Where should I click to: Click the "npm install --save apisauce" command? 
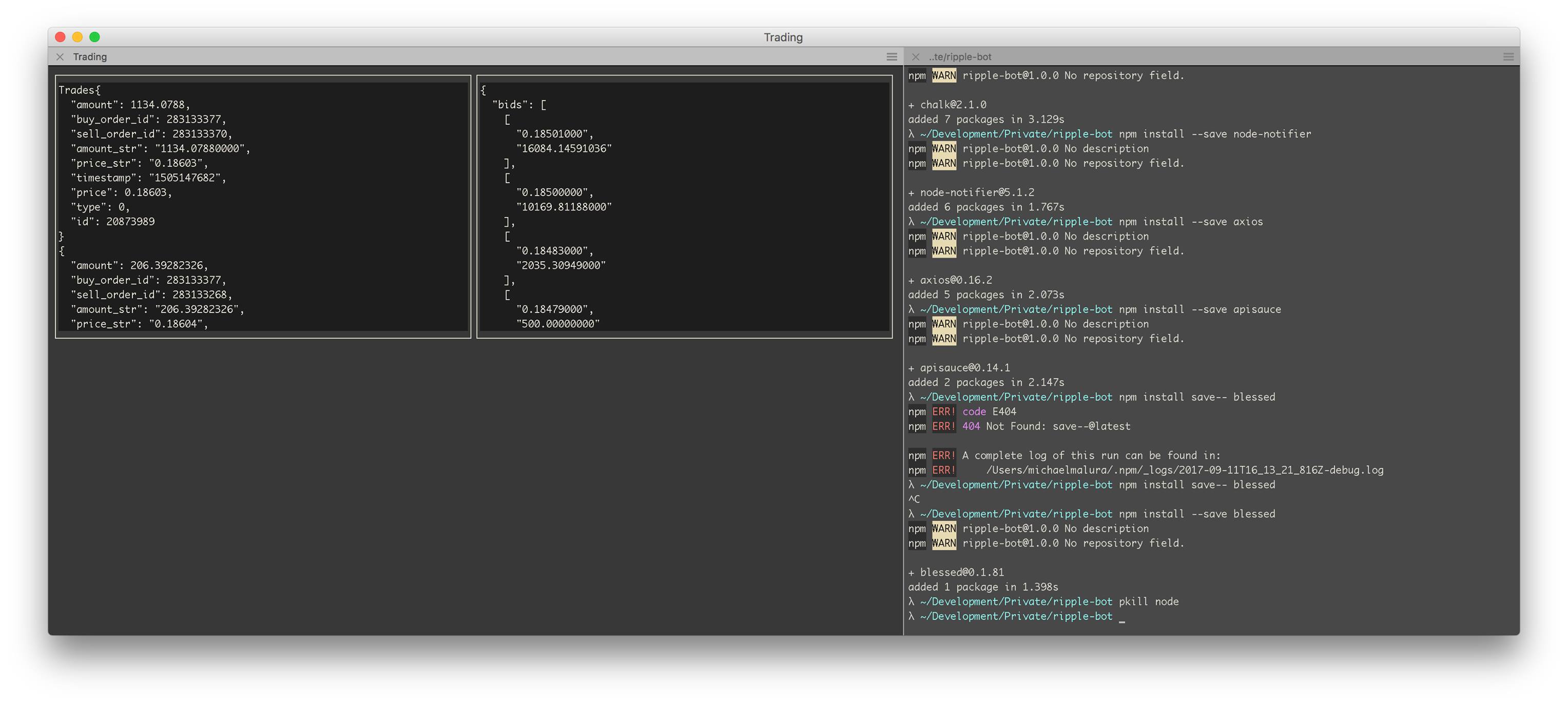pyautogui.click(x=1200, y=309)
